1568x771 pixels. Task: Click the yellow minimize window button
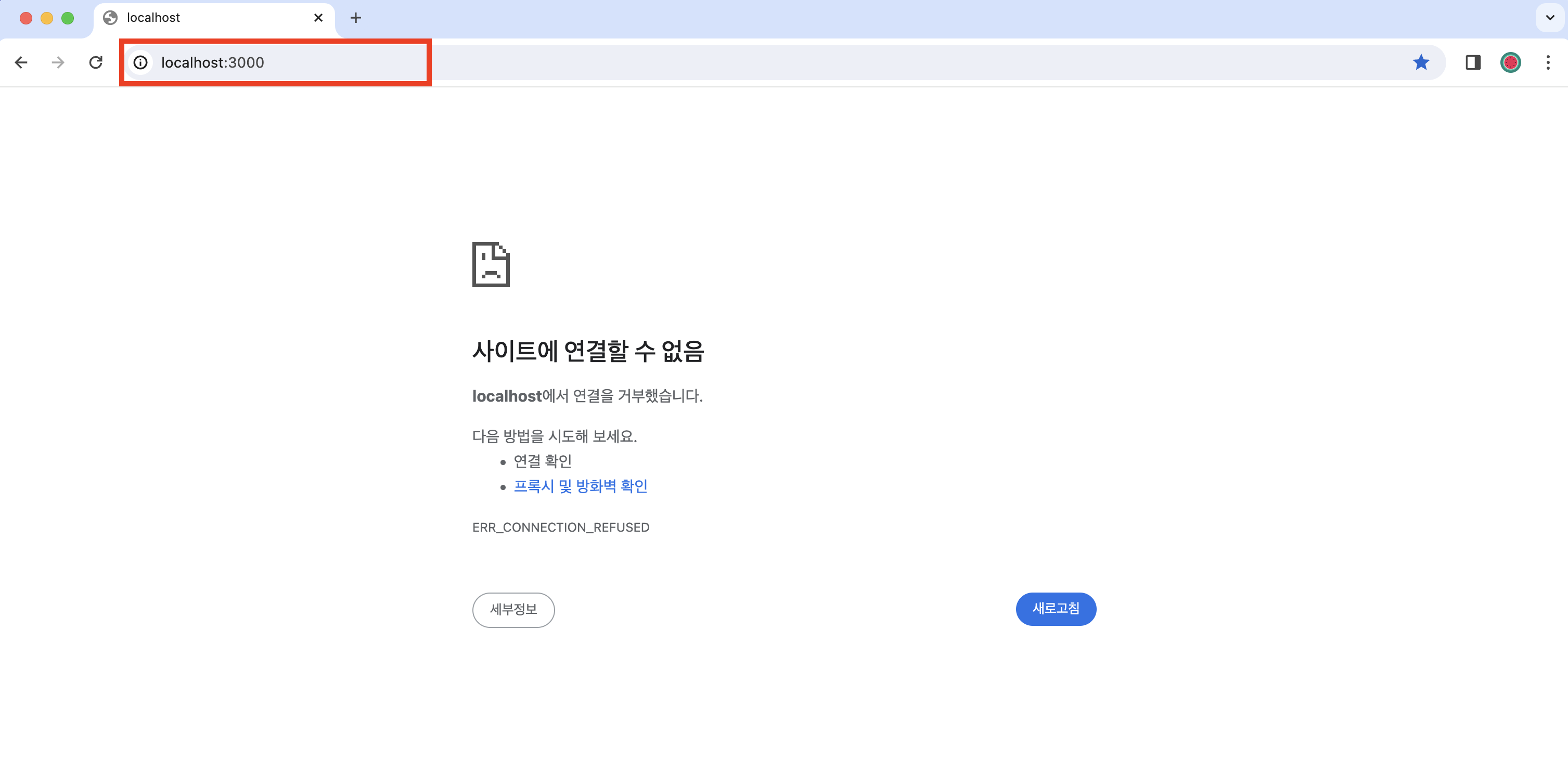tap(47, 18)
